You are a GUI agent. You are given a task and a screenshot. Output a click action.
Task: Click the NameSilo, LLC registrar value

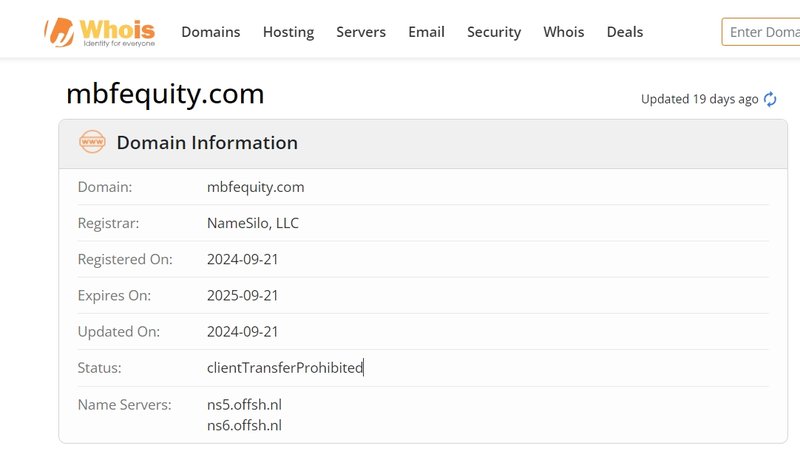253,223
